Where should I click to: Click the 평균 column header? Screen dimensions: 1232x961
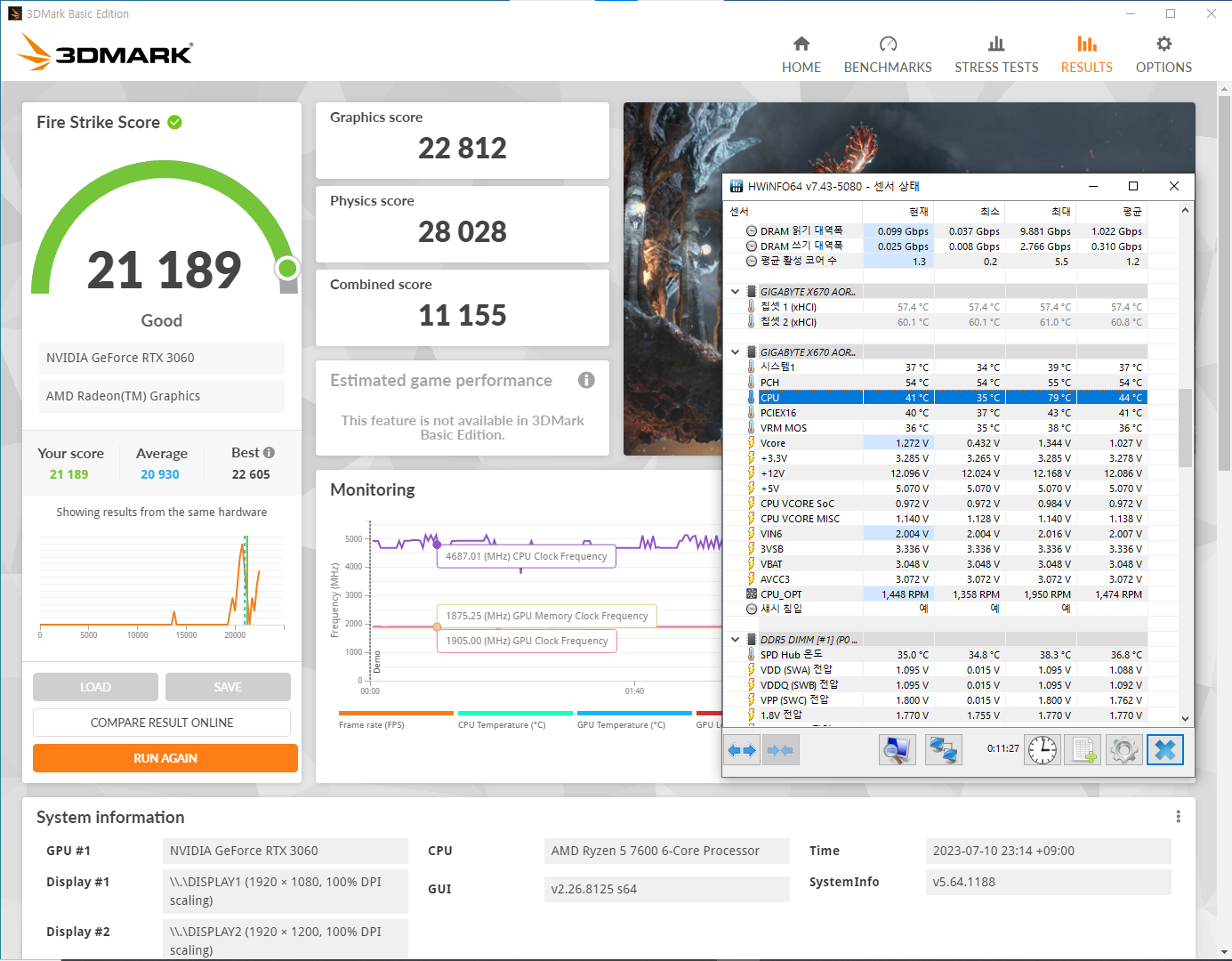pyautogui.click(x=1112, y=212)
